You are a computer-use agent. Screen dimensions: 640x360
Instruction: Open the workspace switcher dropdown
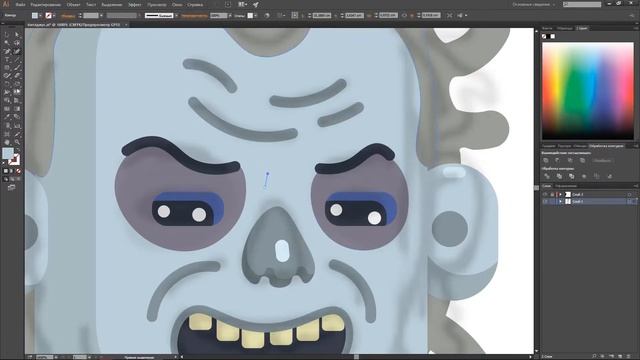click(x=534, y=4)
